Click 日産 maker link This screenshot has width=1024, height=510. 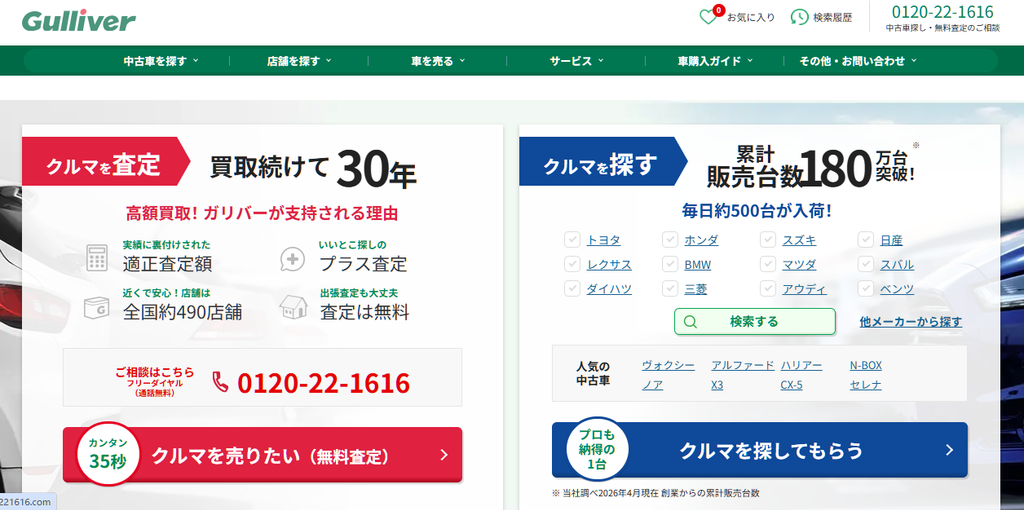click(x=891, y=240)
